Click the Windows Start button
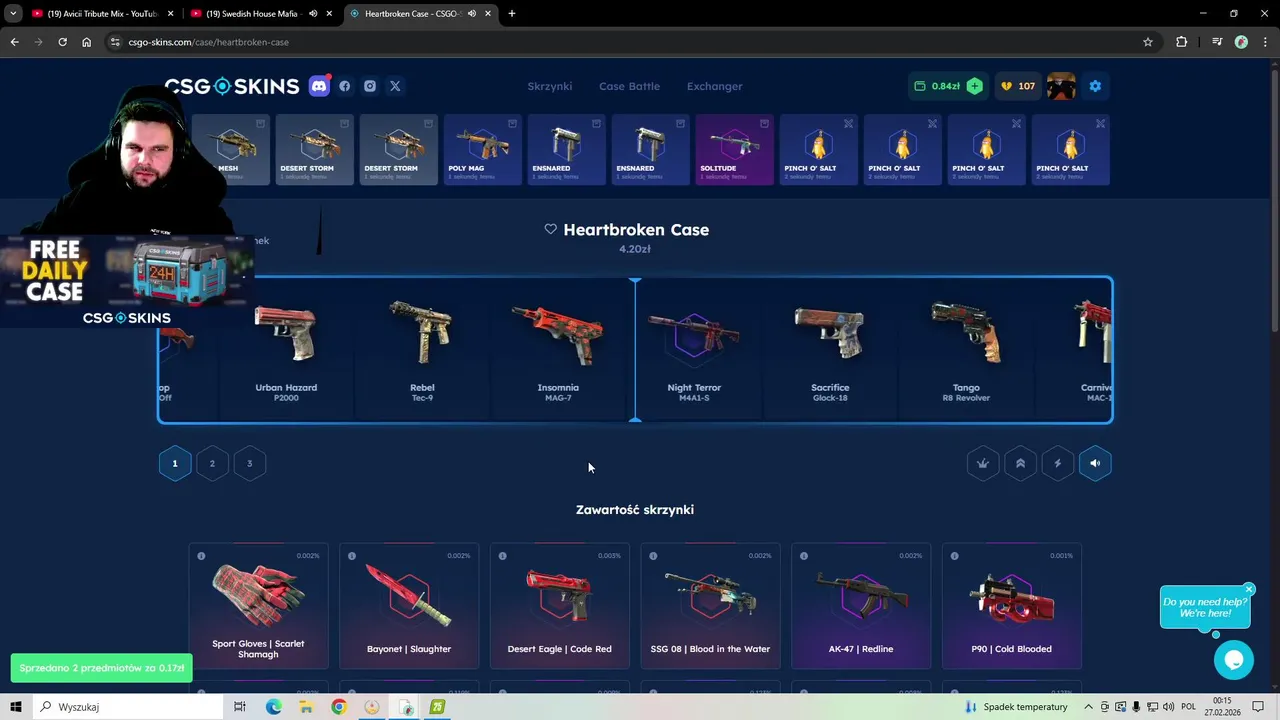Viewport: 1280px width, 720px height. point(16,707)
